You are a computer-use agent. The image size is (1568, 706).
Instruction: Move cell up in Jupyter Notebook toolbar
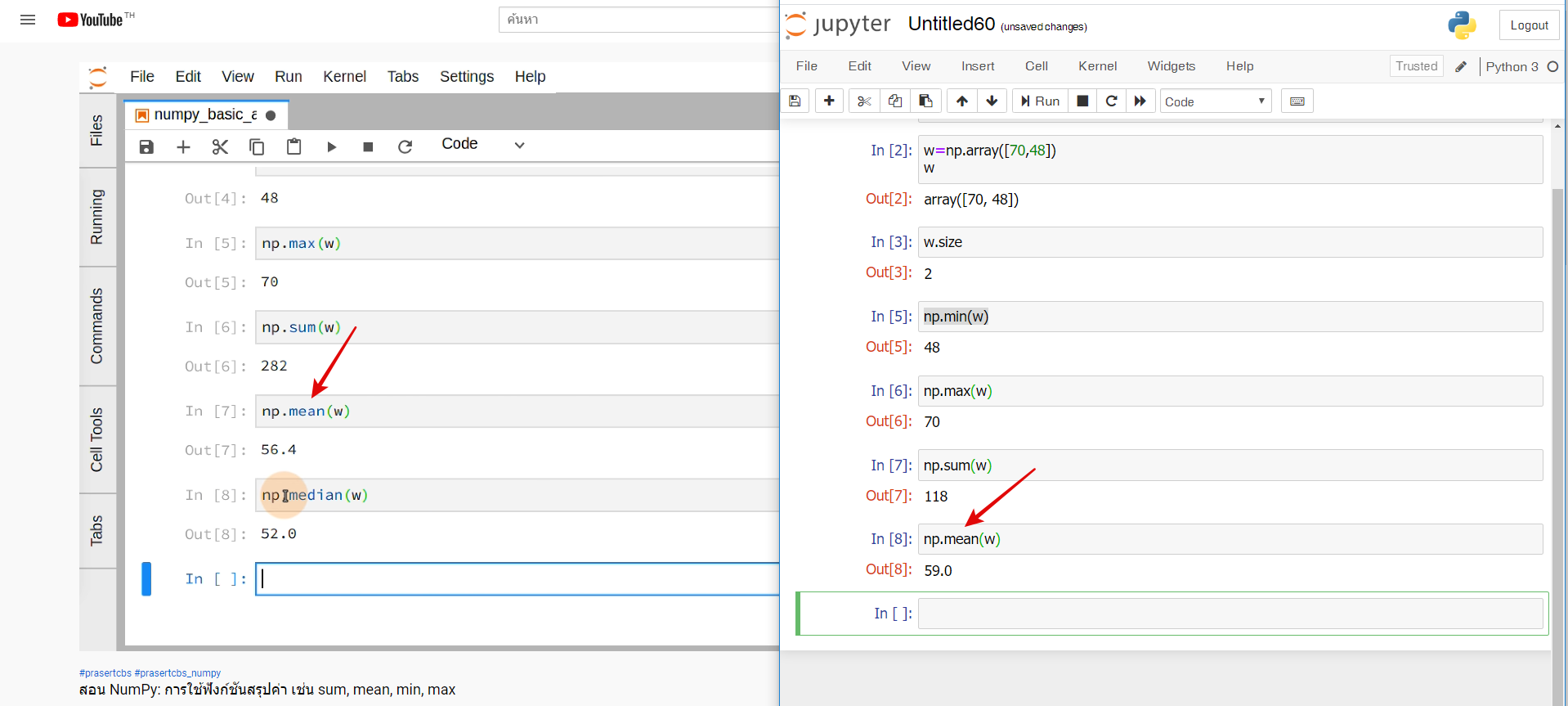pyautogui.click(x=962, y=101)
